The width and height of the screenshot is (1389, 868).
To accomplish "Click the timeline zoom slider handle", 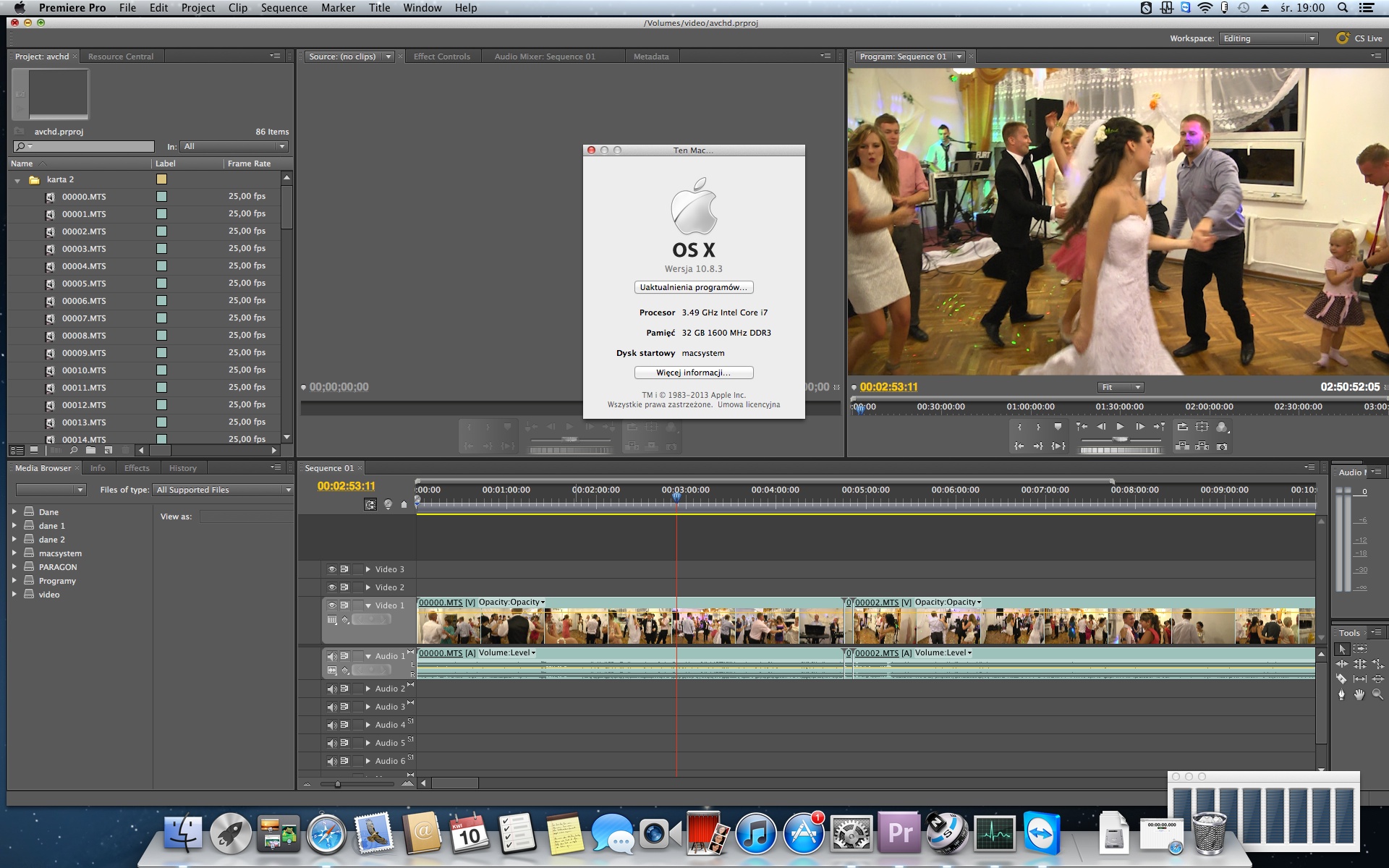I will 337,783.
